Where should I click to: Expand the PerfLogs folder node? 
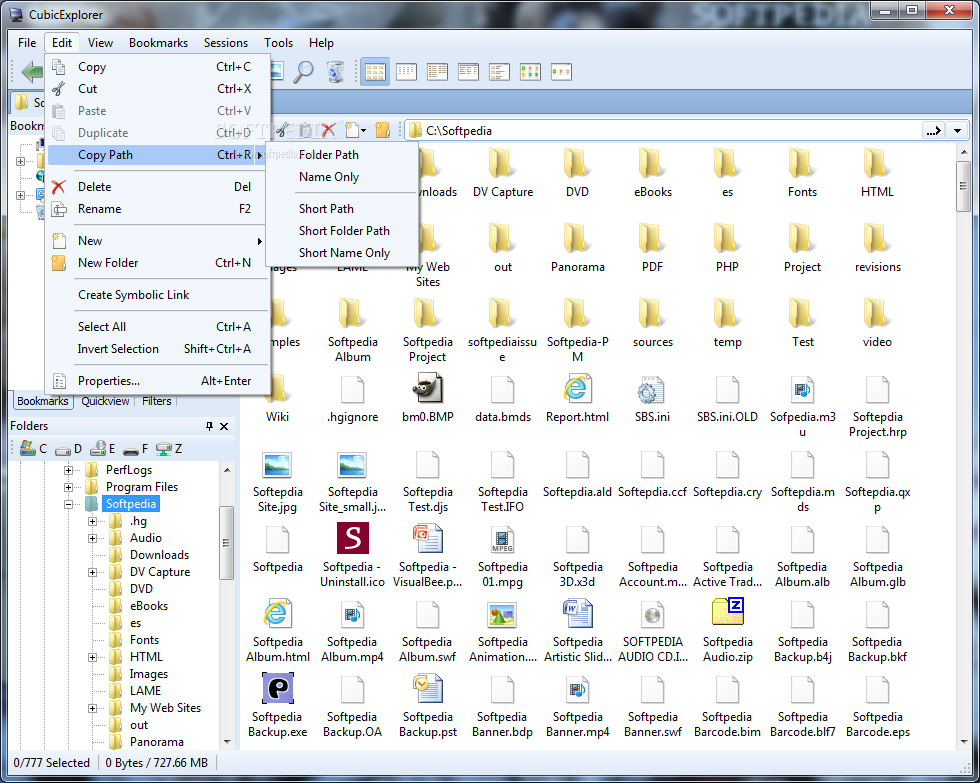coord(68,470)
